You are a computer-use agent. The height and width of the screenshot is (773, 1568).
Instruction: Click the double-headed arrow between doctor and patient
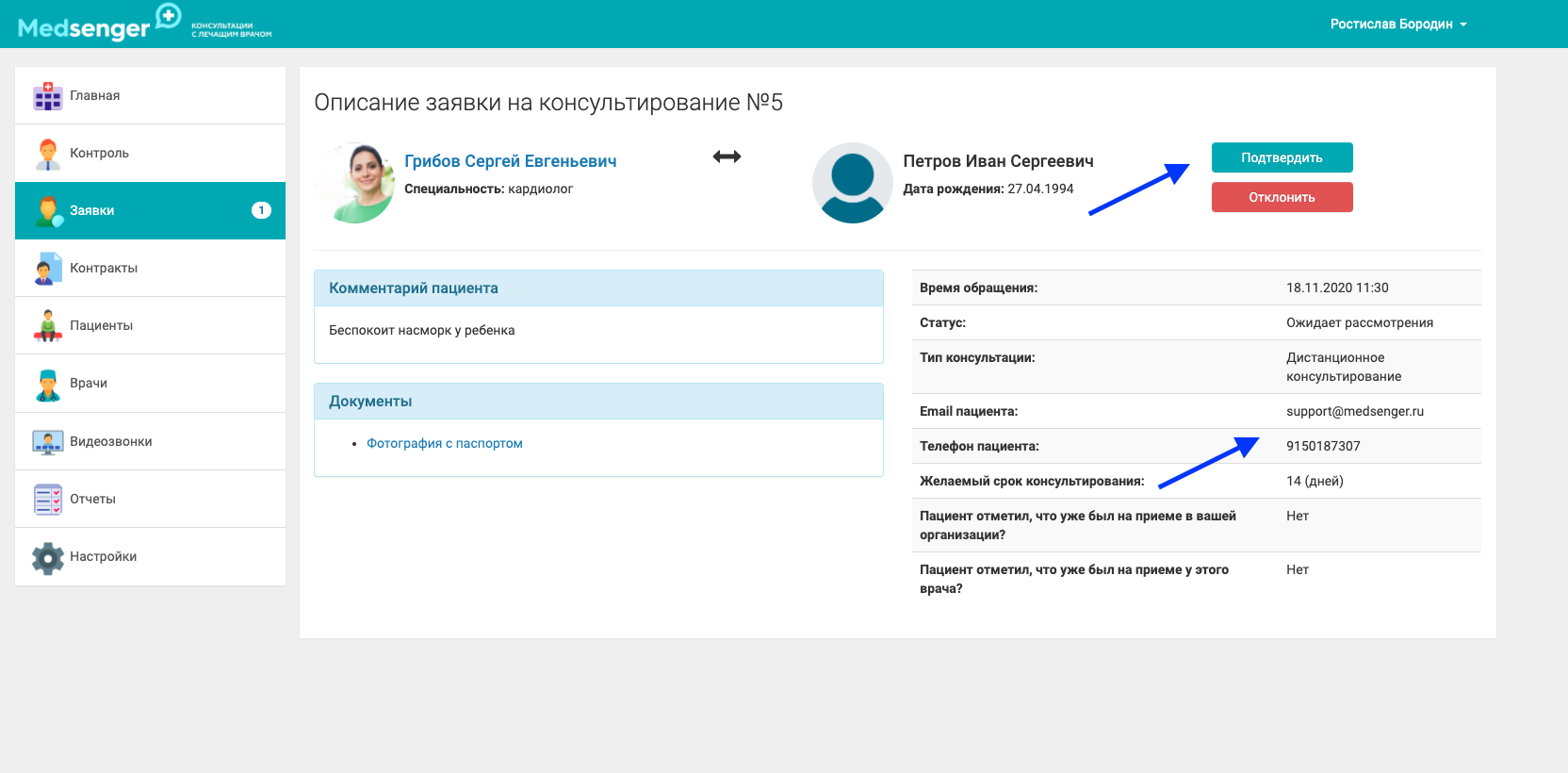[x=727, y=156]
